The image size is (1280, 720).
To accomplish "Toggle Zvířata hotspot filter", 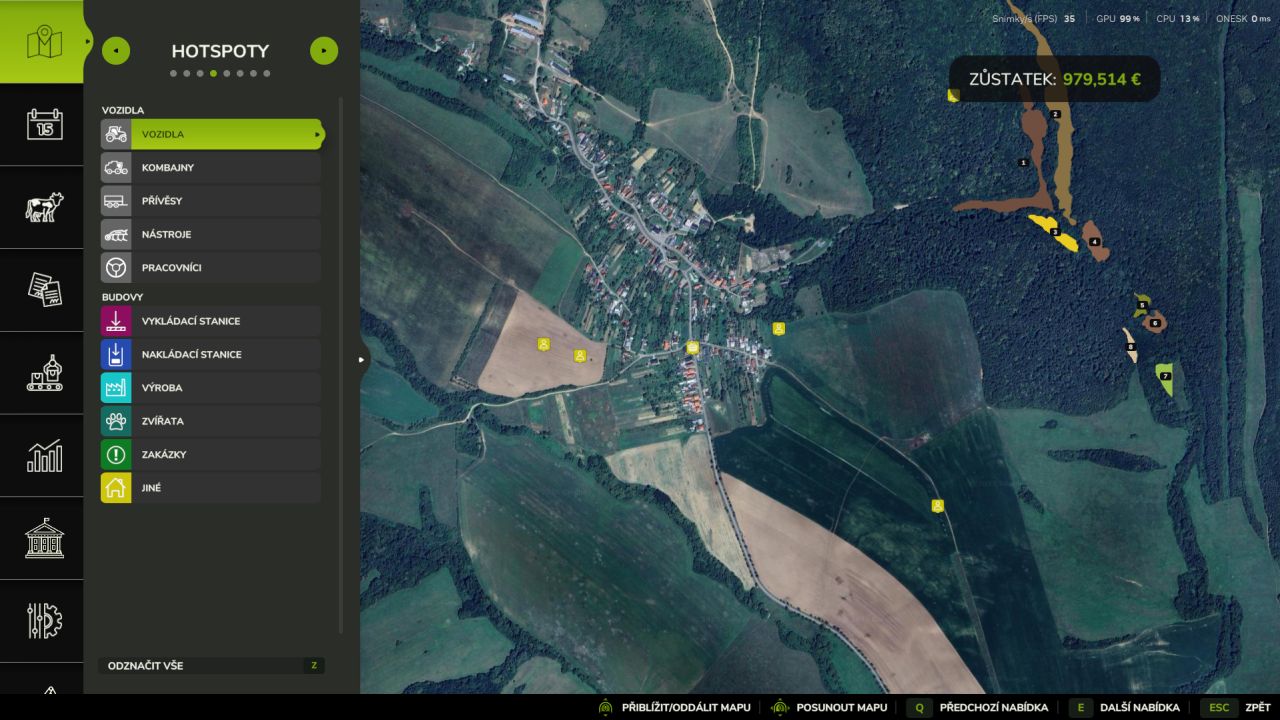I will tap(211, 421).
